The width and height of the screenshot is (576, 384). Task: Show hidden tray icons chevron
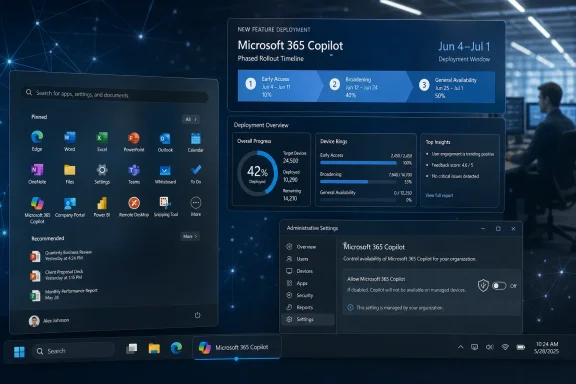460,347
